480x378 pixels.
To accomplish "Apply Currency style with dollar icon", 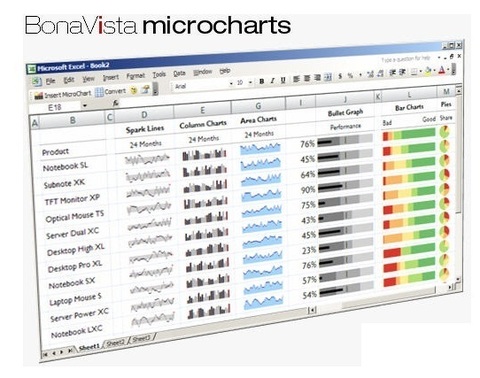I will (x=340, y=76).
